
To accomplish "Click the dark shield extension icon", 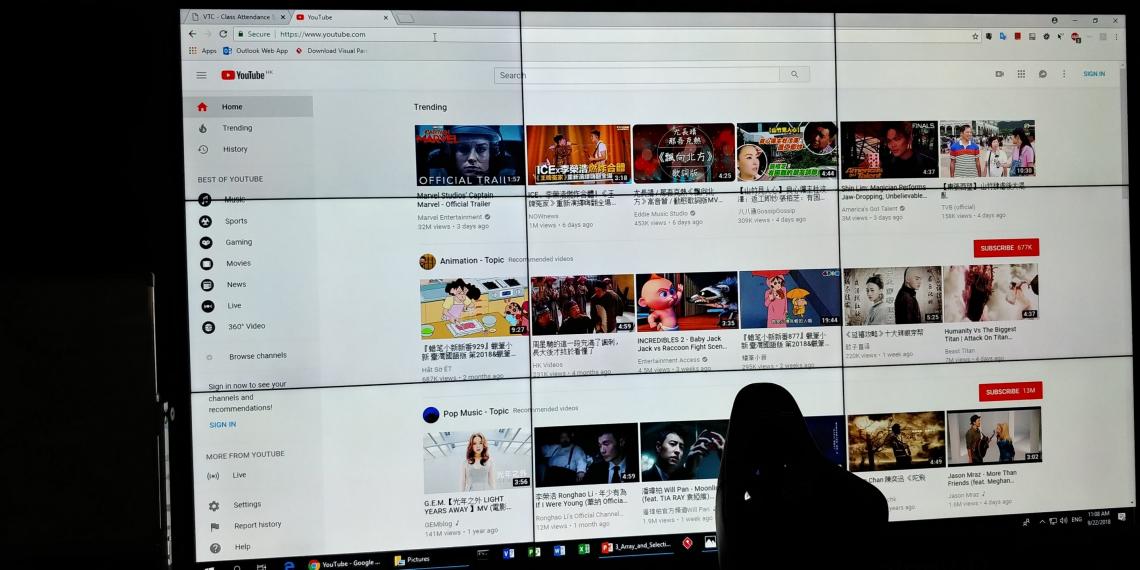I will pyautogui.click(x=989, y=36).
